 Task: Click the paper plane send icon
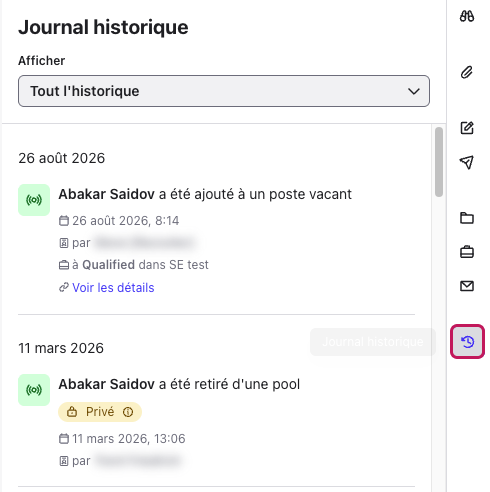point(467,162)
